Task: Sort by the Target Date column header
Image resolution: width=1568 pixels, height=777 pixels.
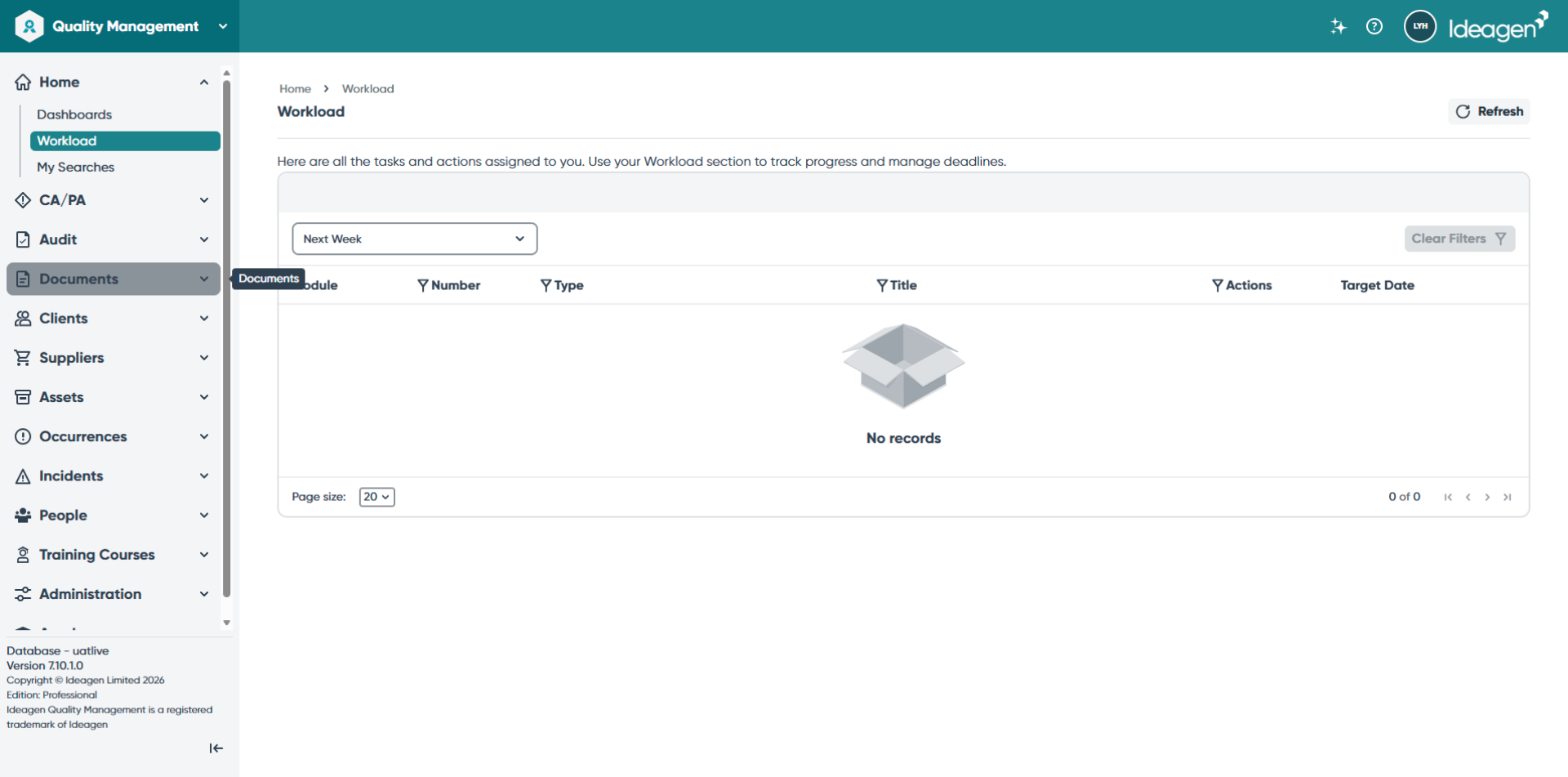Action: (x=1377, y=285)
